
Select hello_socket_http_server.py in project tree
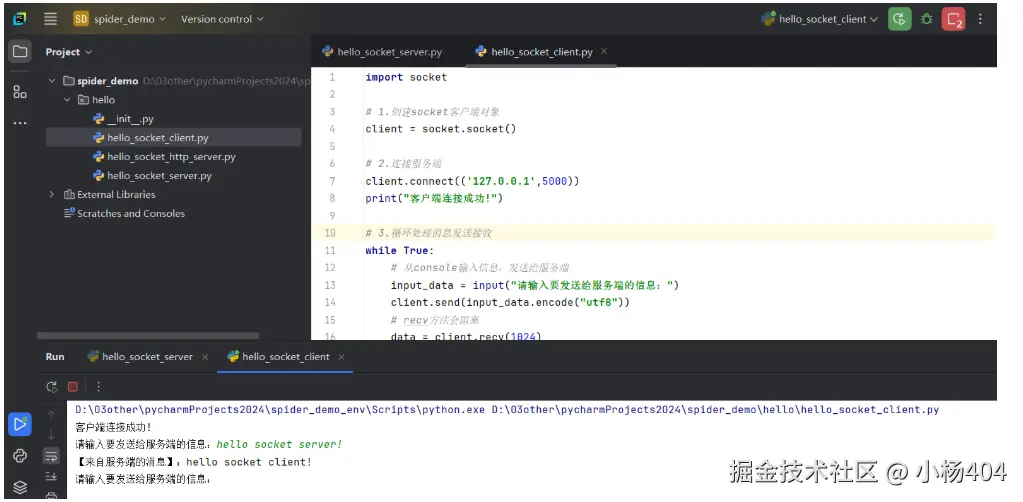click(164, 157)
